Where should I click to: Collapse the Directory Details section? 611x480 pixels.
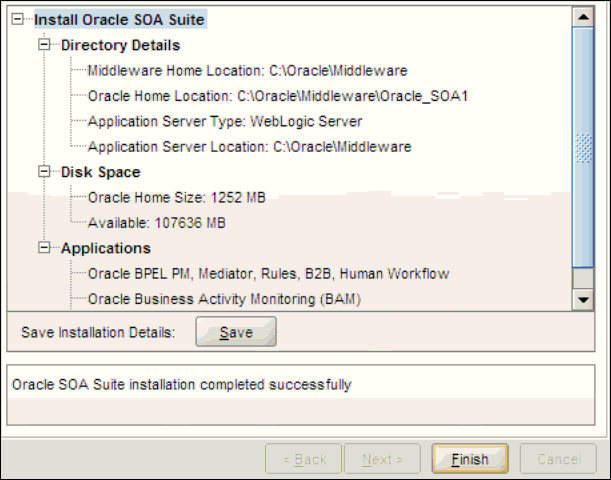(x=43, y=45)
